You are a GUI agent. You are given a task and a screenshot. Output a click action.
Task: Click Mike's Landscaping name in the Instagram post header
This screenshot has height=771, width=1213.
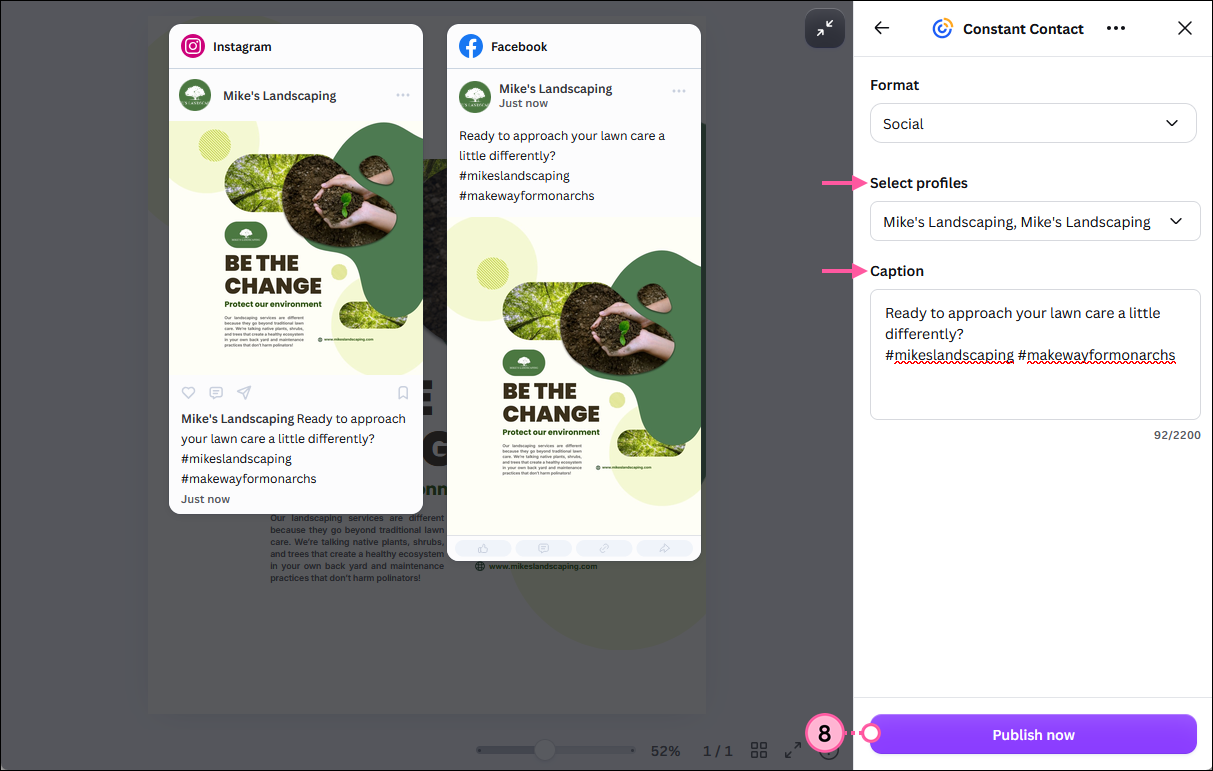[x=280, y=96]
